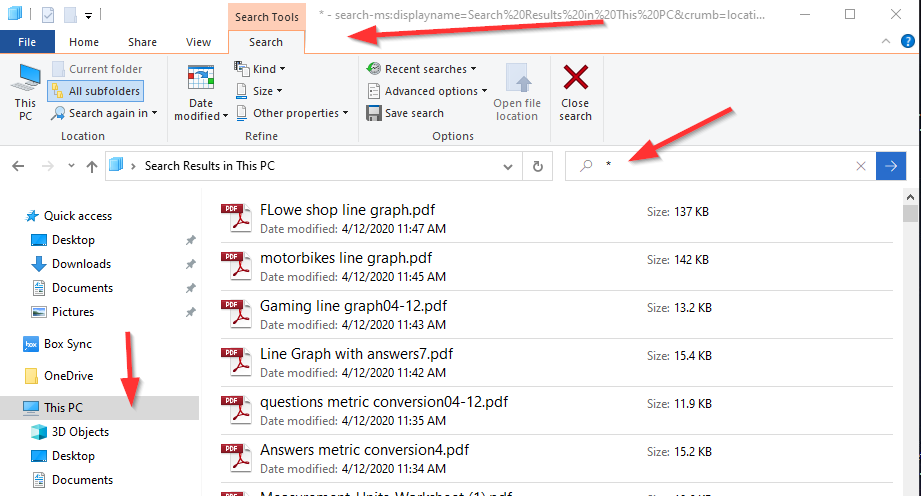Clear the search box with X
Image resolution: width=921 pixels, height=496 pixels.
click(861, 166)
